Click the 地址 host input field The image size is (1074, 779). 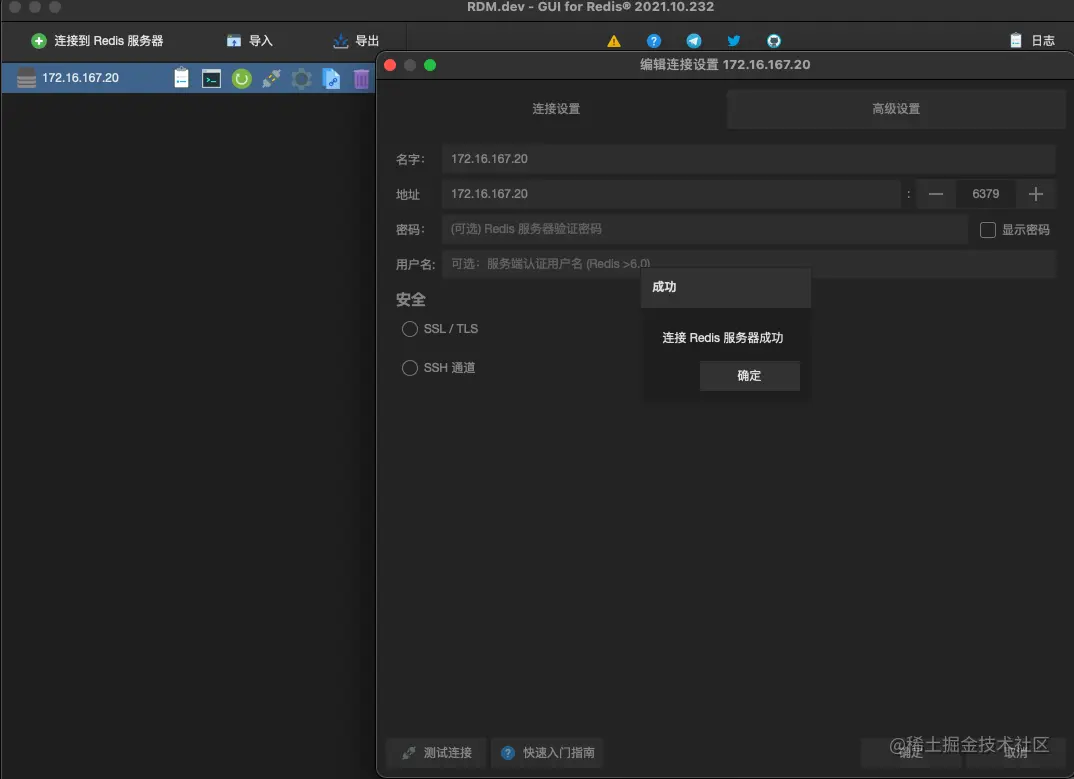(671, 194)
